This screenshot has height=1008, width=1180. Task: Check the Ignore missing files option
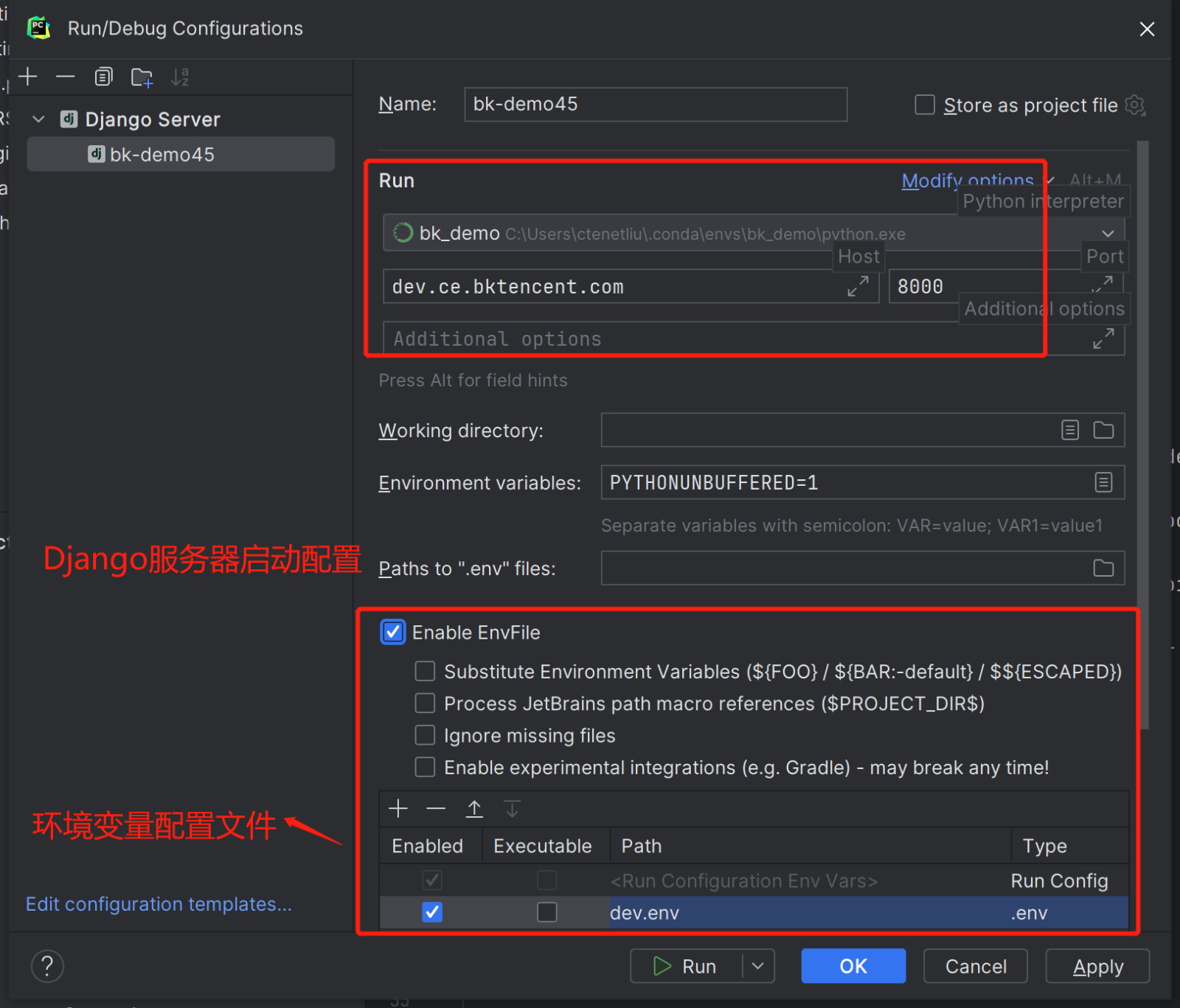click(425, 735)
